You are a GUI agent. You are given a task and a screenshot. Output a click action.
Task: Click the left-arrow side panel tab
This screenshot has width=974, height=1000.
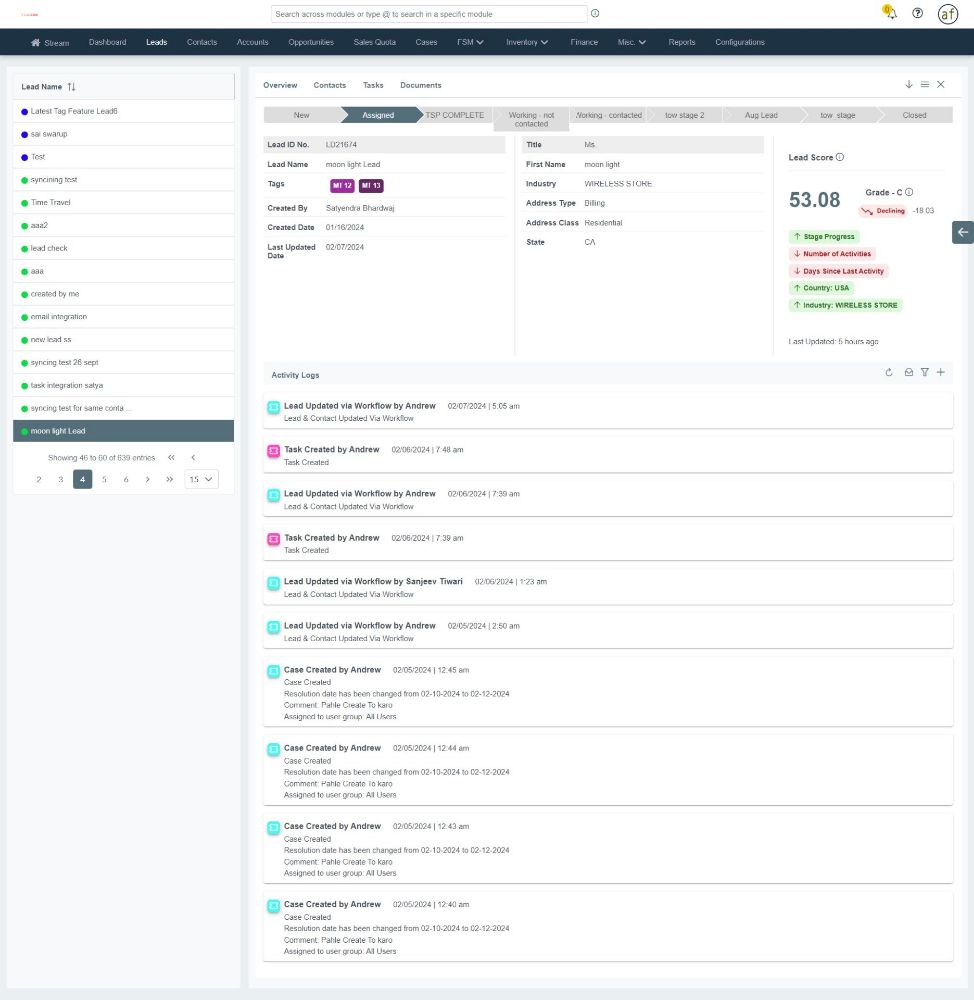pyautogui.click(x=962, y=232)
